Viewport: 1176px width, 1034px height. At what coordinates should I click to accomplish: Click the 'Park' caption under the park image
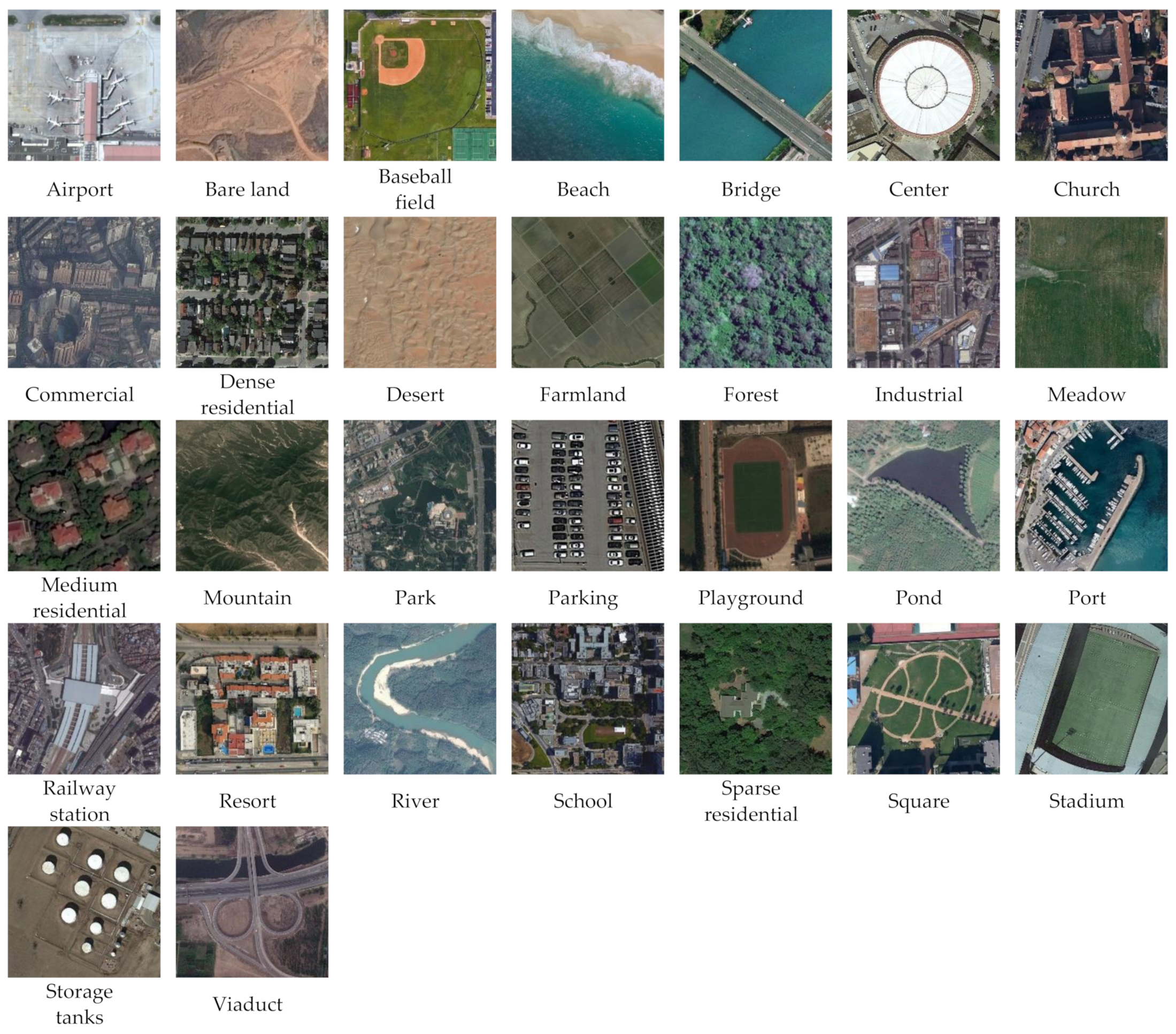coord(415,598)
